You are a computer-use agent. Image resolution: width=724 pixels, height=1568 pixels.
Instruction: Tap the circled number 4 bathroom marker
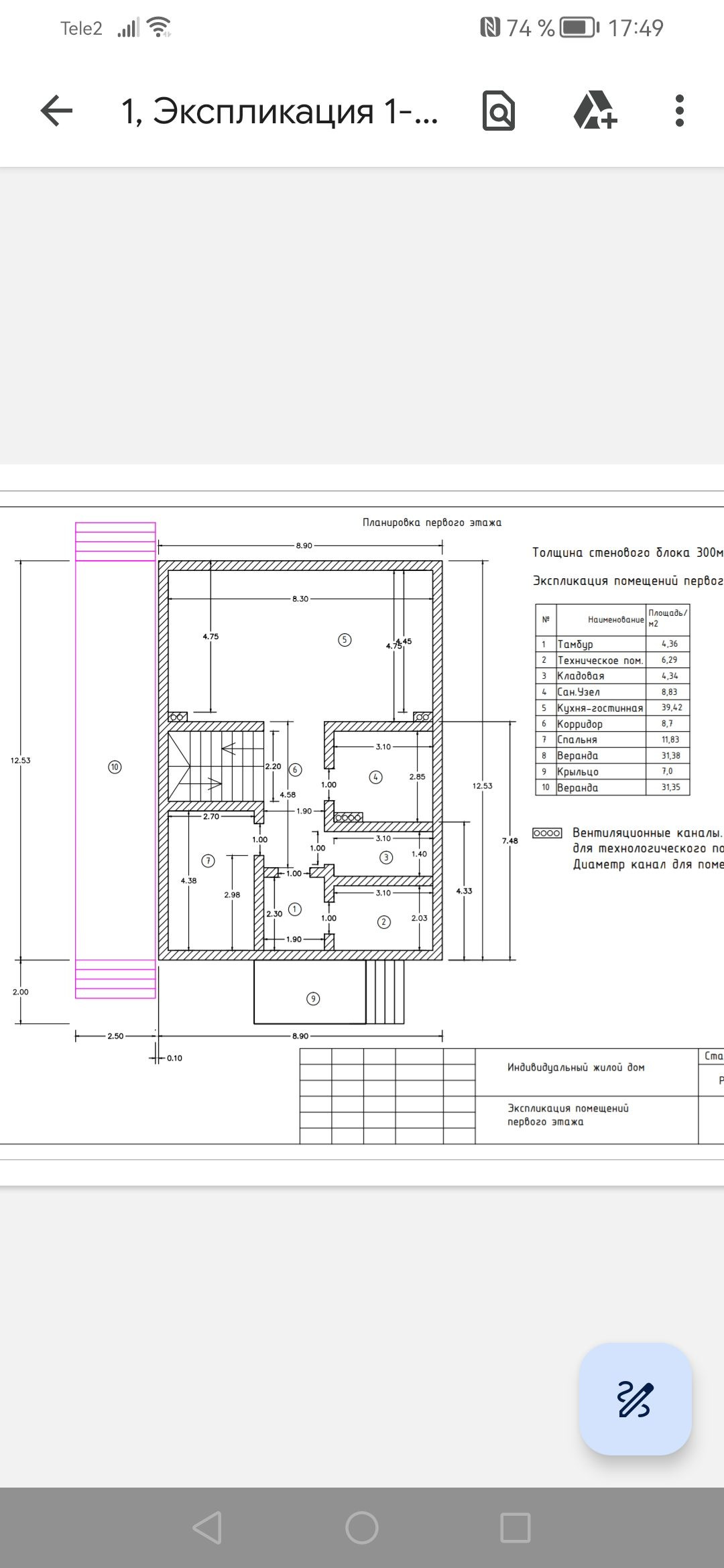point(375,777)
